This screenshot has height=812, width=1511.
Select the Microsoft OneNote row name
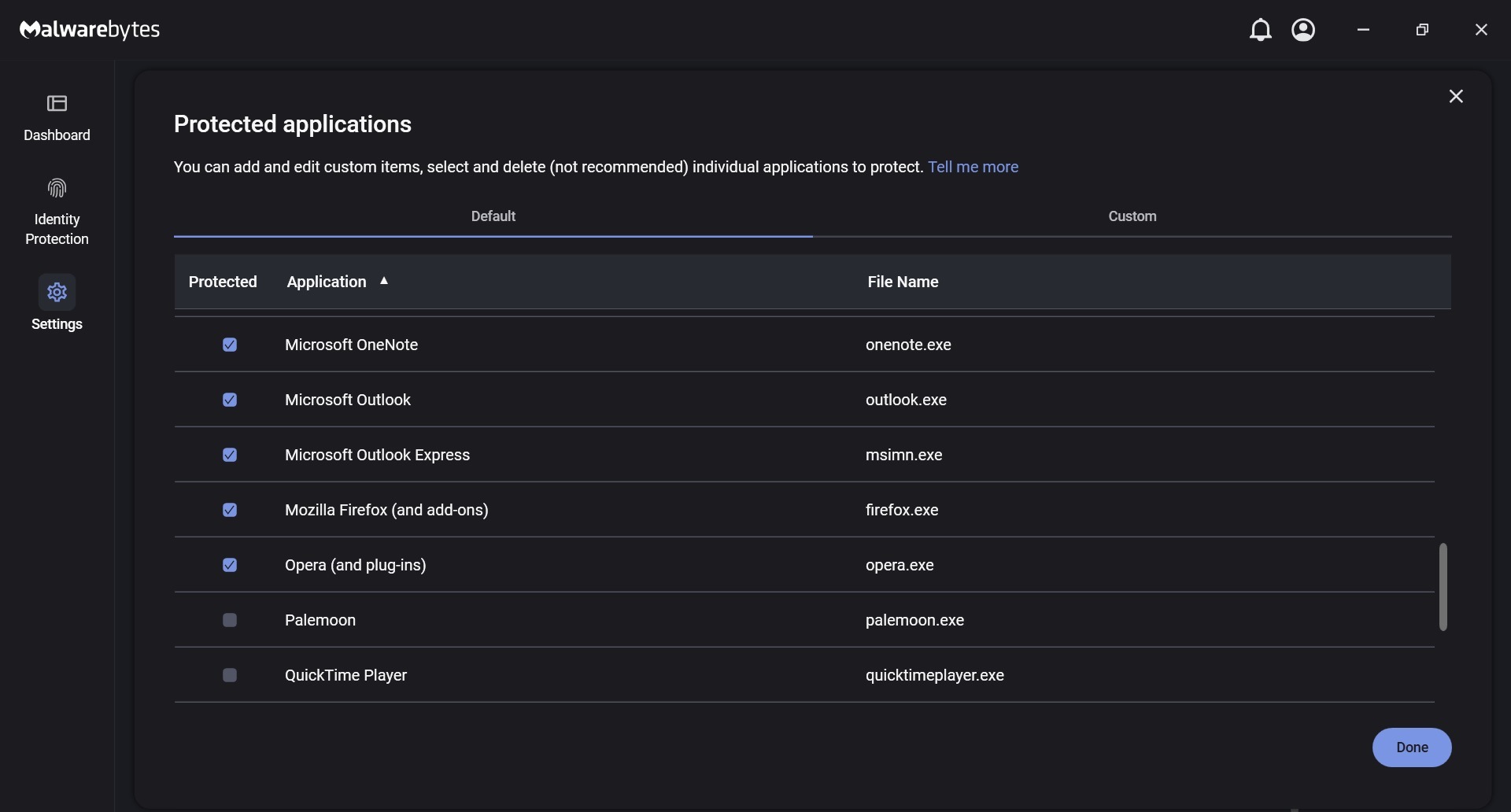click(x=351, y=345)
